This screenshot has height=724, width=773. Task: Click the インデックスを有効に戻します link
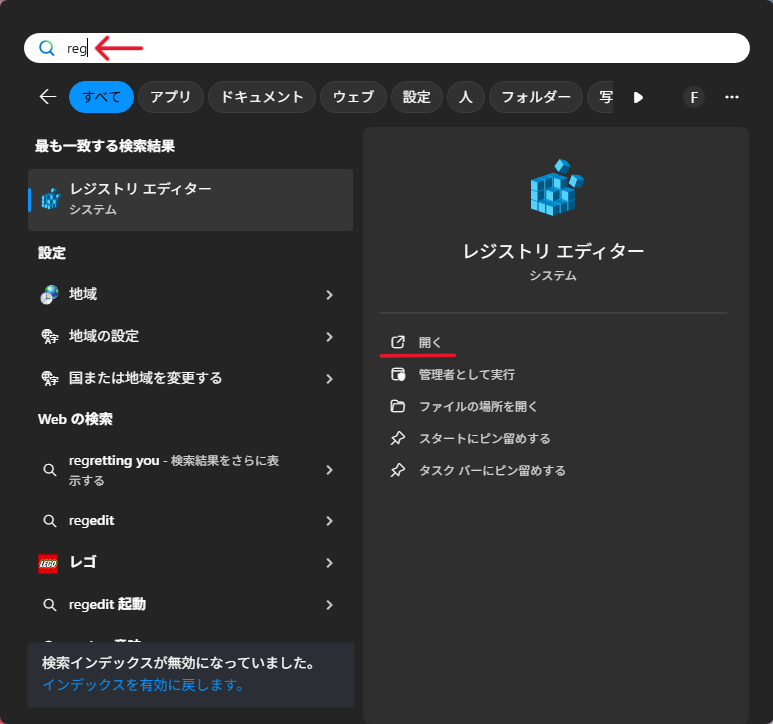point(143,685)
